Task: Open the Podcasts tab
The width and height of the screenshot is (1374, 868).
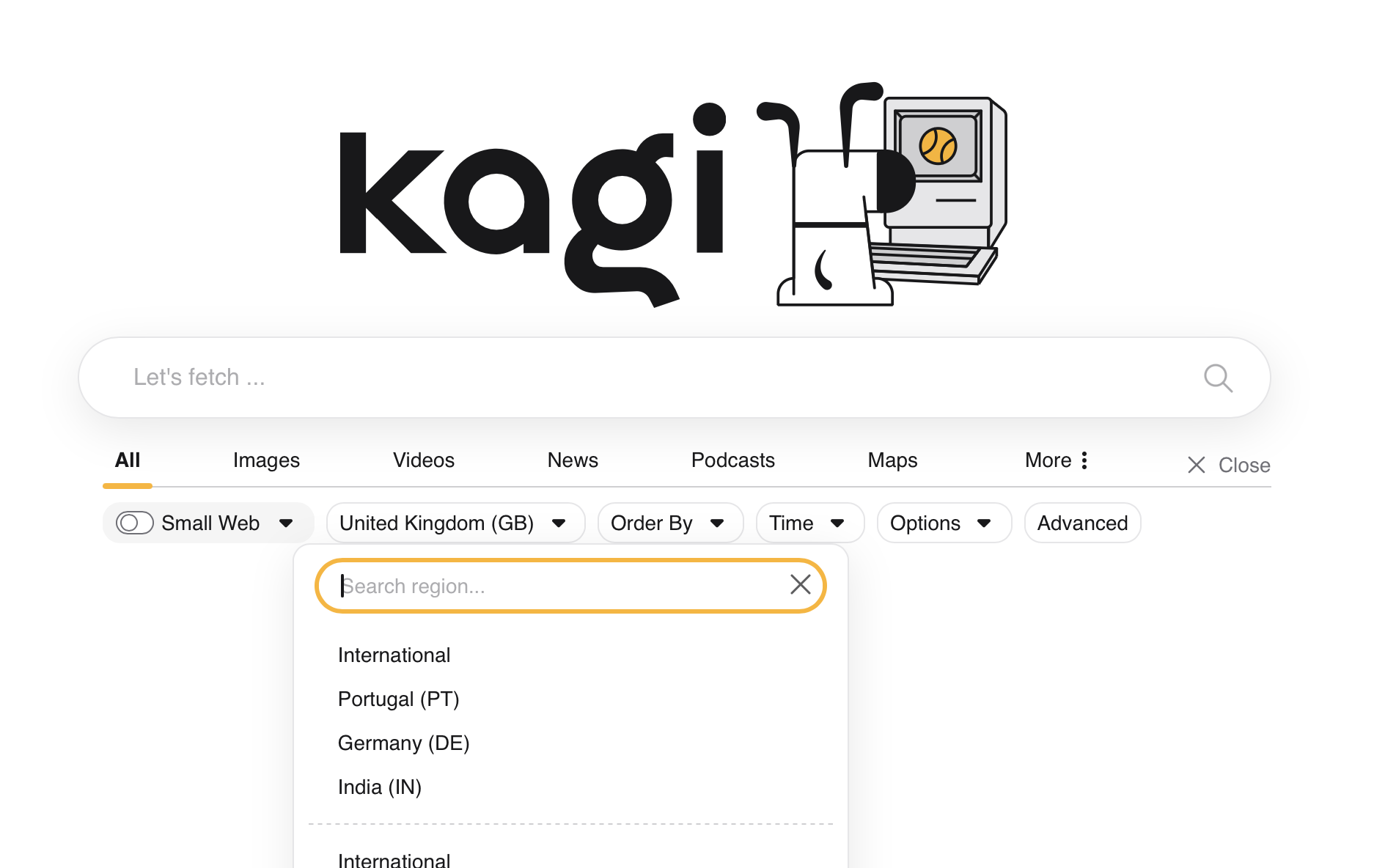Action: click(732, 460)
